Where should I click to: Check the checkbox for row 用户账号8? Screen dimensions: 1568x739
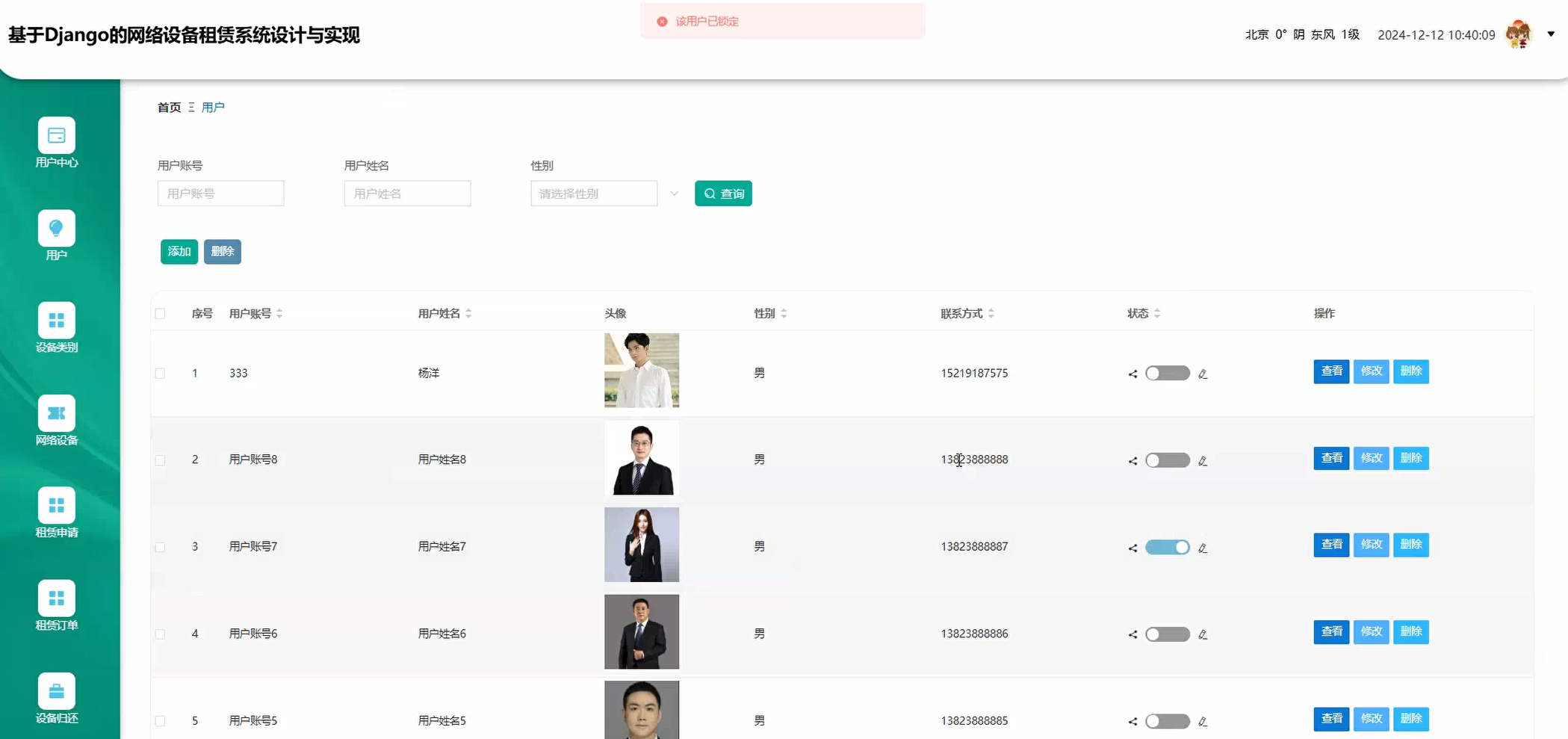(x=160, y=460)
